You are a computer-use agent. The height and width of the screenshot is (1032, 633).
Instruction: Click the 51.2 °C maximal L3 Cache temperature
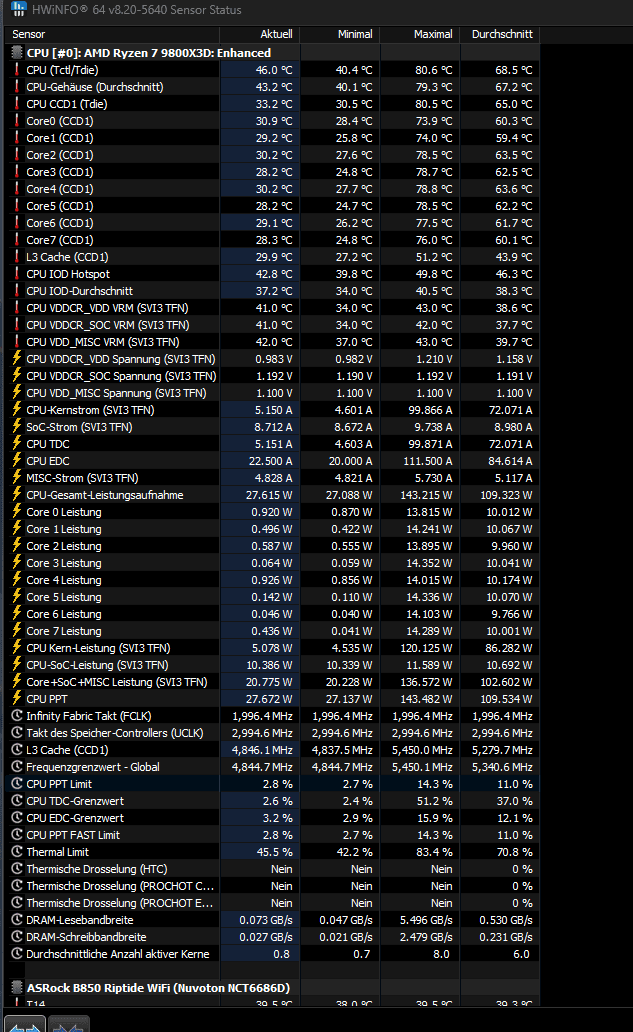[434, 257]
